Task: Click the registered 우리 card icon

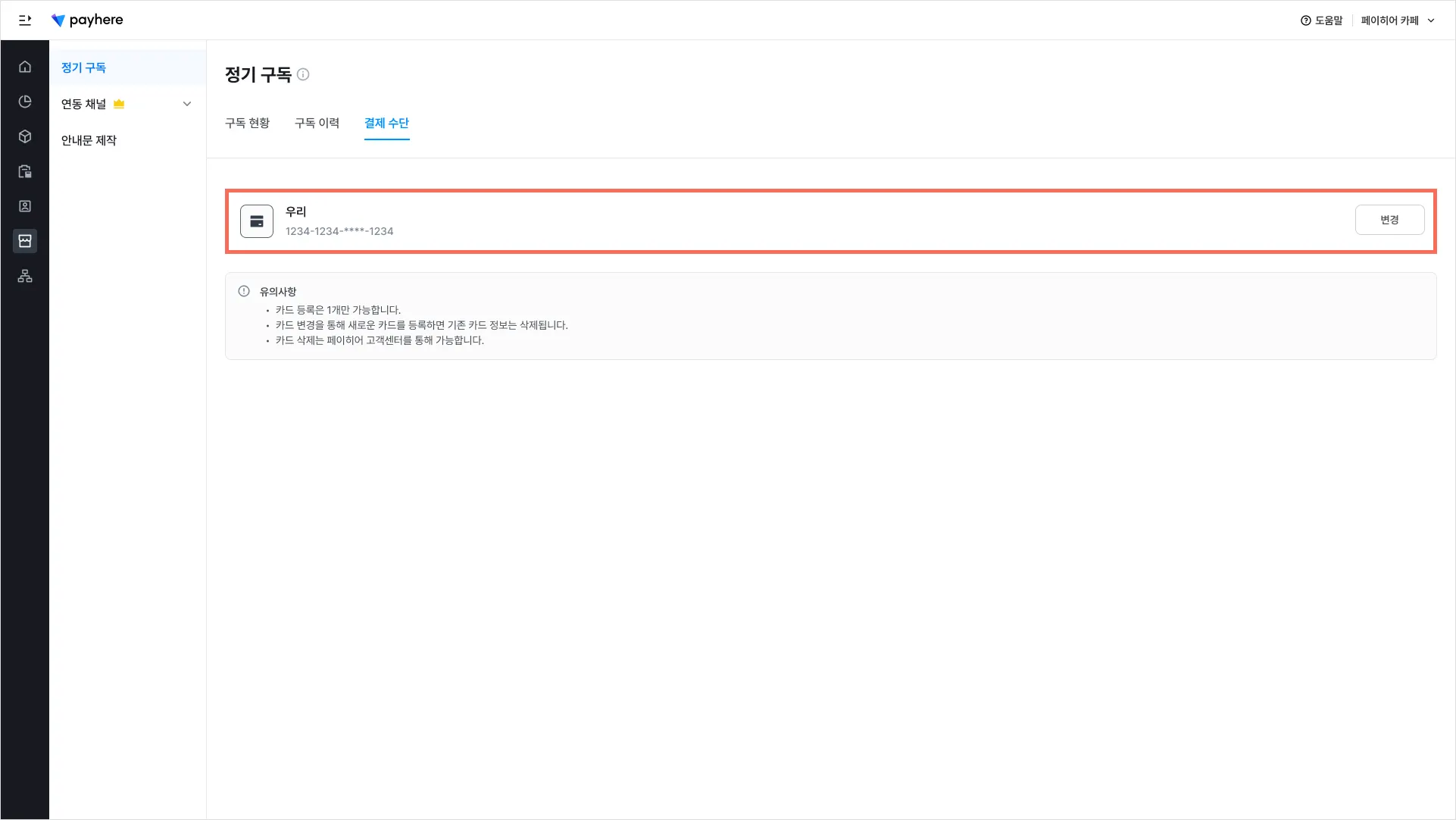Action: [257, 221]
